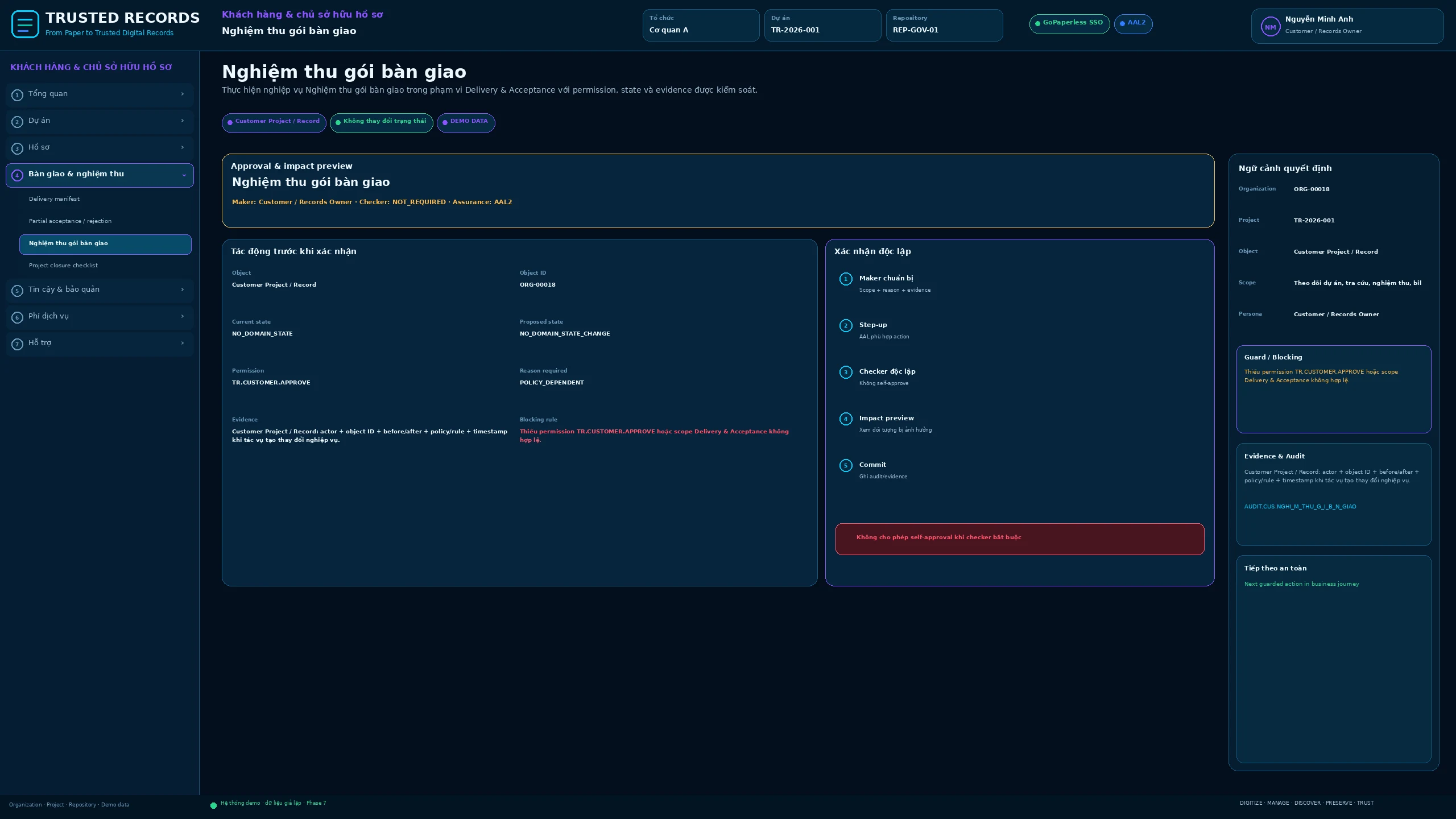The image size is (1456, 819).
Task: Click the Không thay đổi trạng thái tag
Action: tap(381, 122)
